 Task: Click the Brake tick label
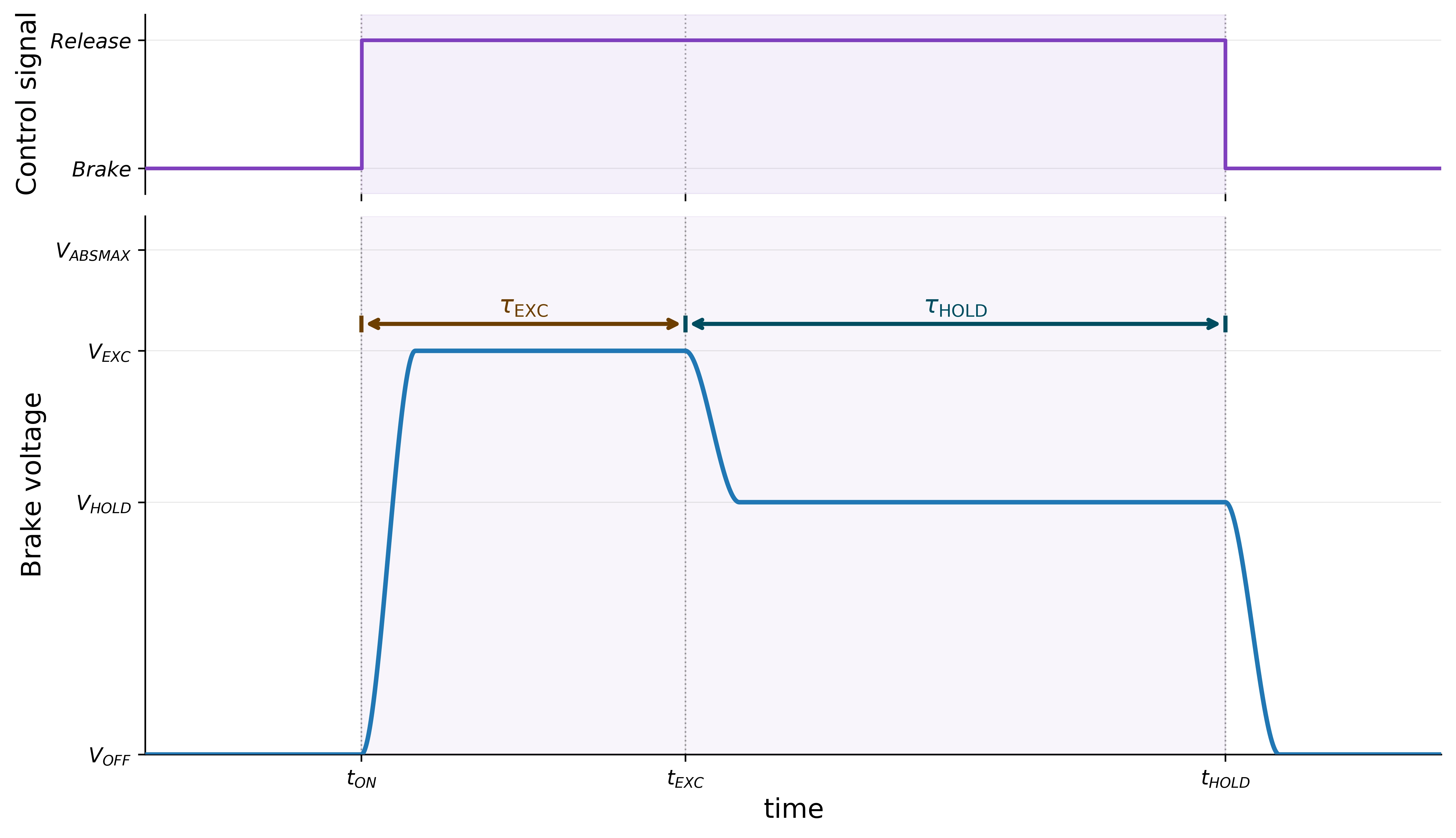point(101,169)
